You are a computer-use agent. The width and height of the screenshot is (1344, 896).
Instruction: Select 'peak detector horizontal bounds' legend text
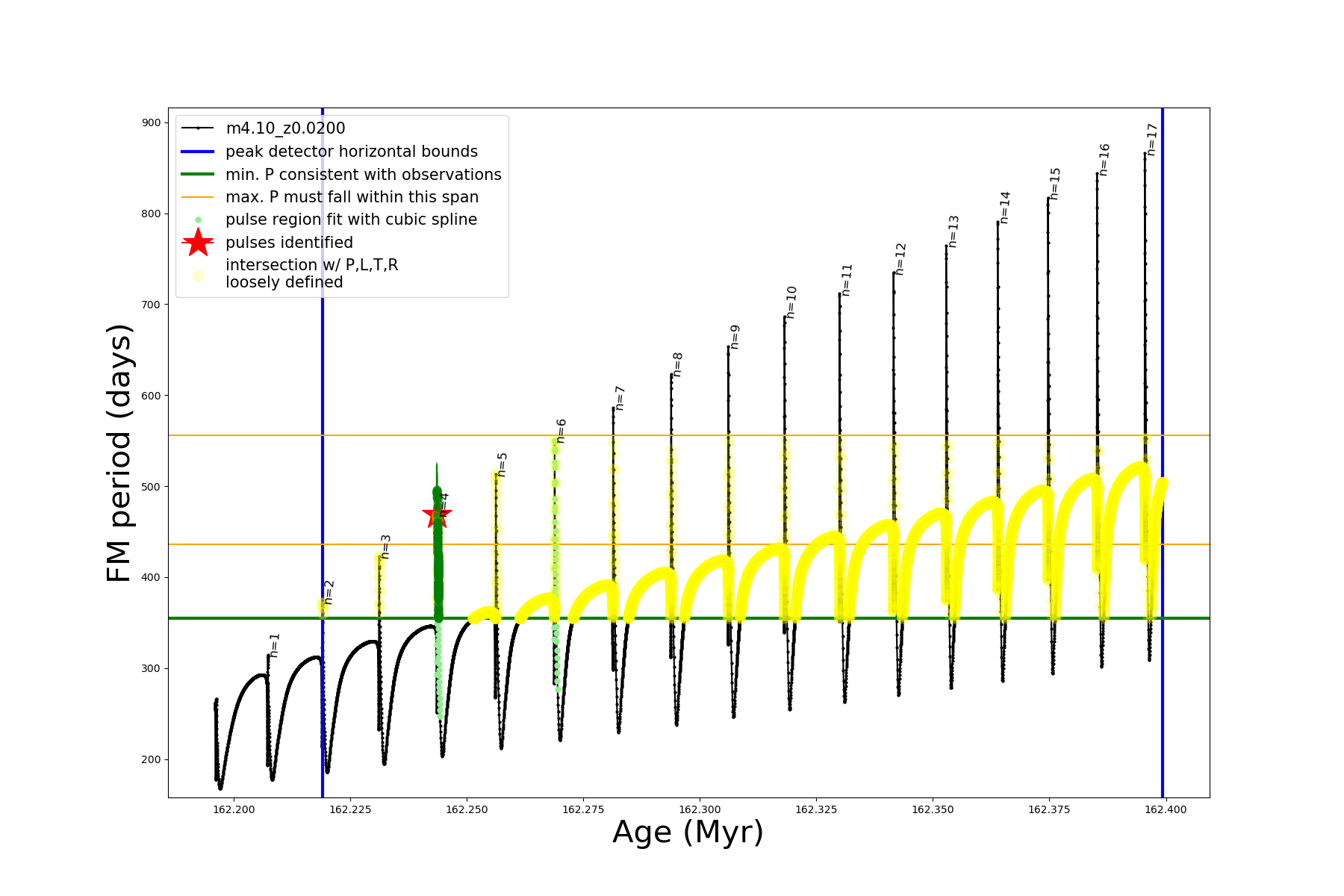351,152
